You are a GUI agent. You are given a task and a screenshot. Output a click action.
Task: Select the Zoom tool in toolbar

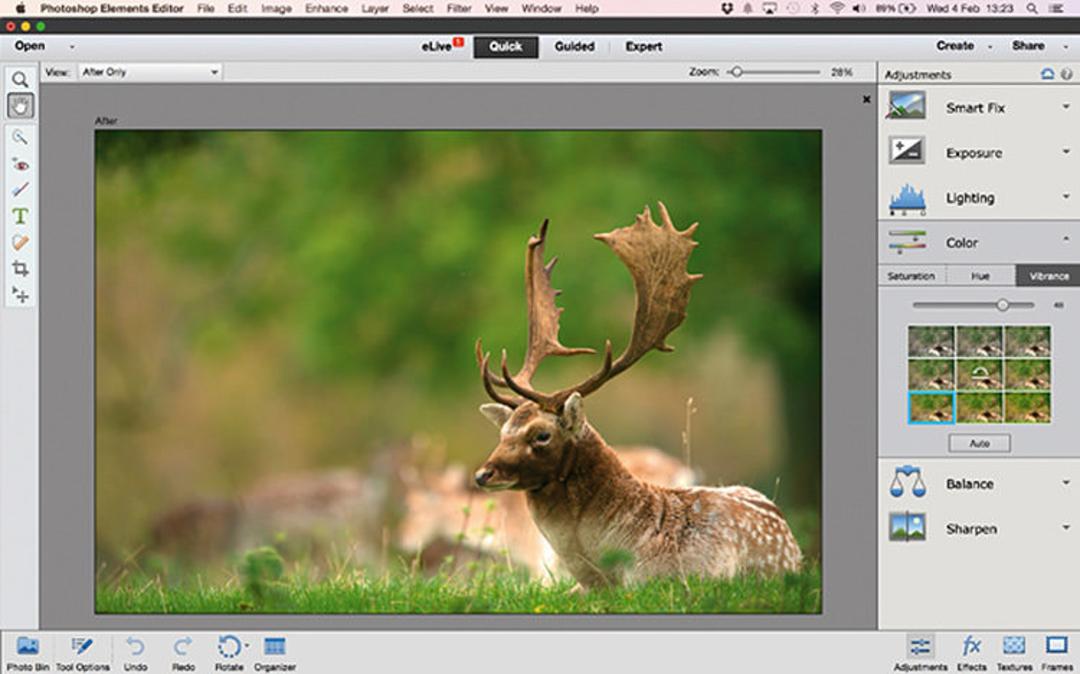click(20, 79)
